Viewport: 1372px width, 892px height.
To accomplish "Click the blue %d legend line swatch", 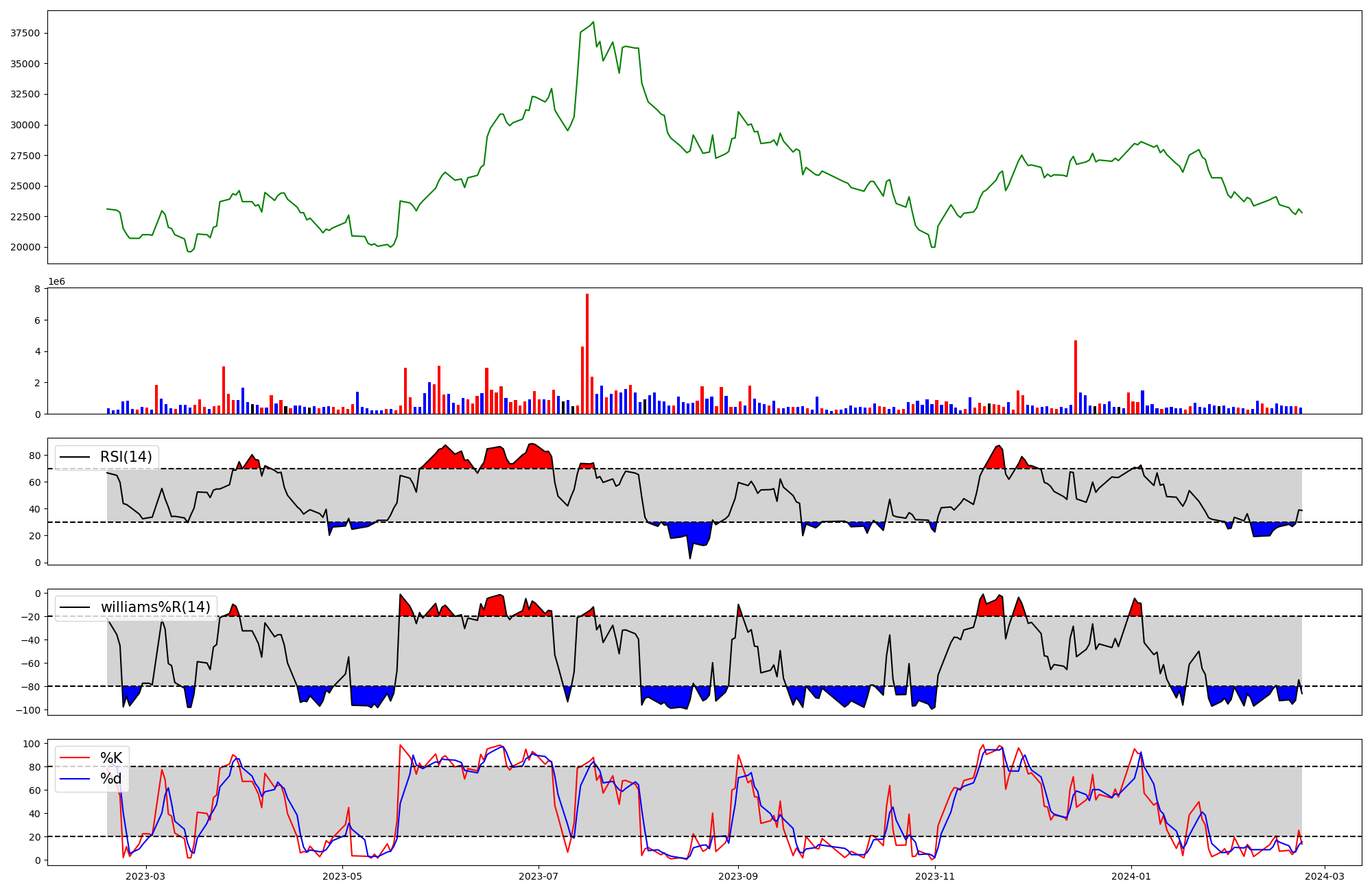I will click(x=75, y=779).
